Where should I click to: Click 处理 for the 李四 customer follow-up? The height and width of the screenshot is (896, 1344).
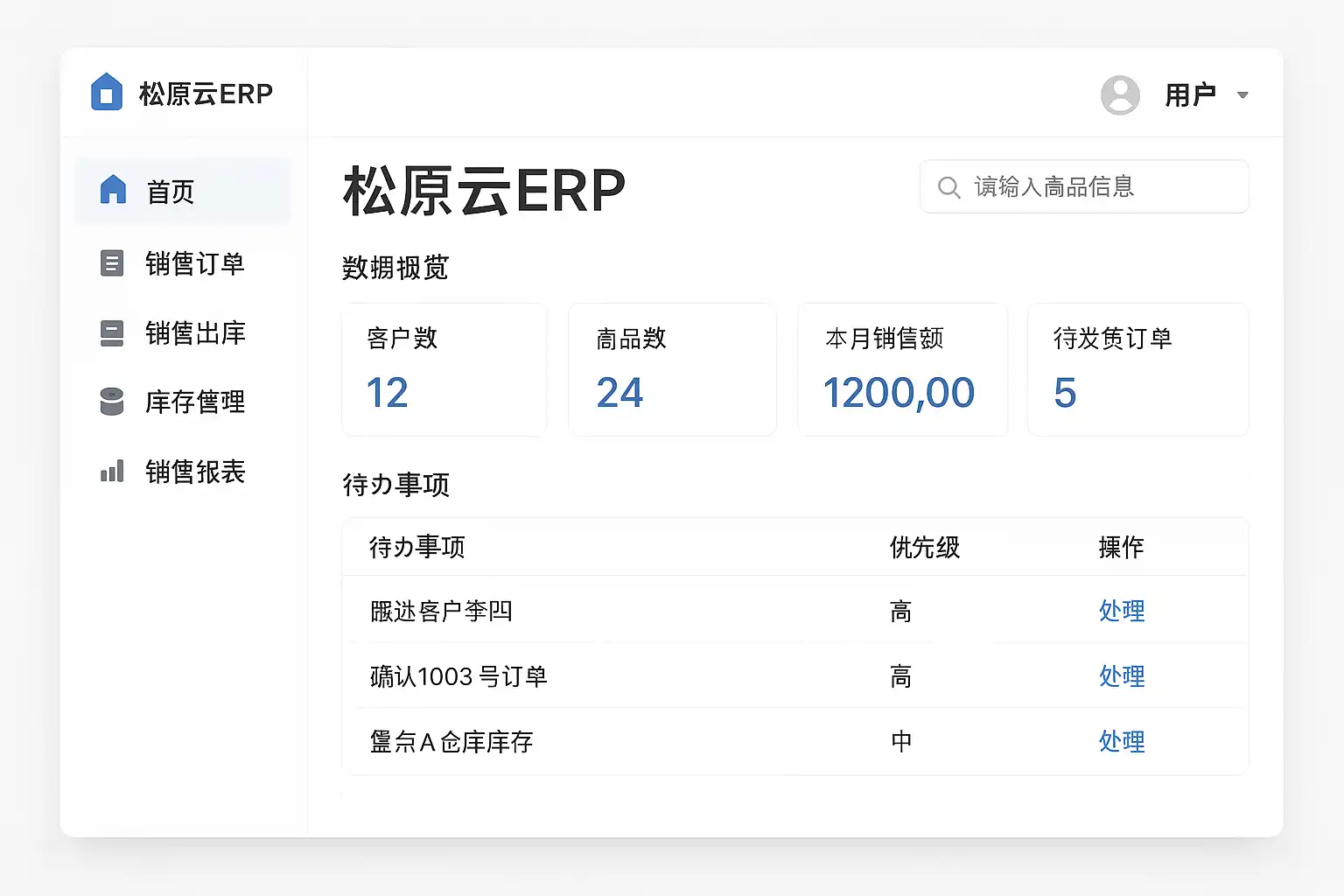1121,611
